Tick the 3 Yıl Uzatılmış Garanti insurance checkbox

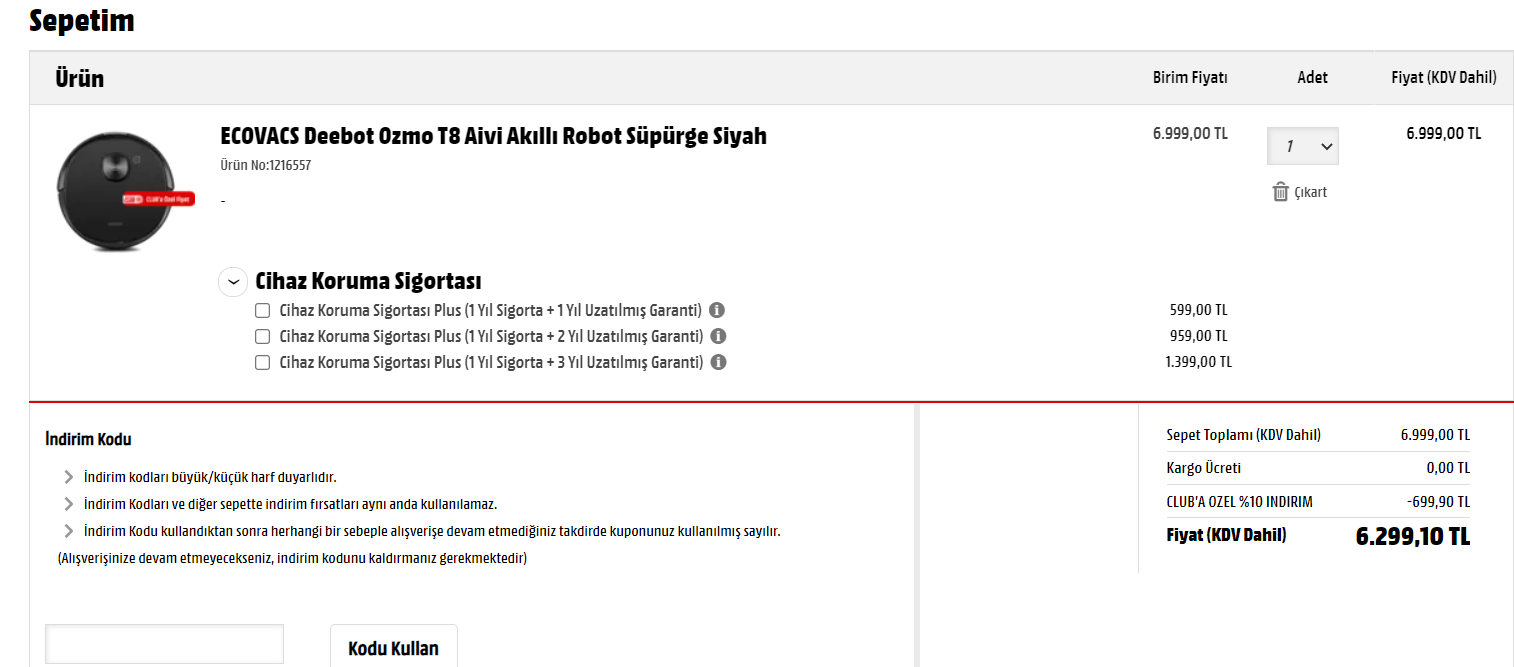tap(263, 362)
